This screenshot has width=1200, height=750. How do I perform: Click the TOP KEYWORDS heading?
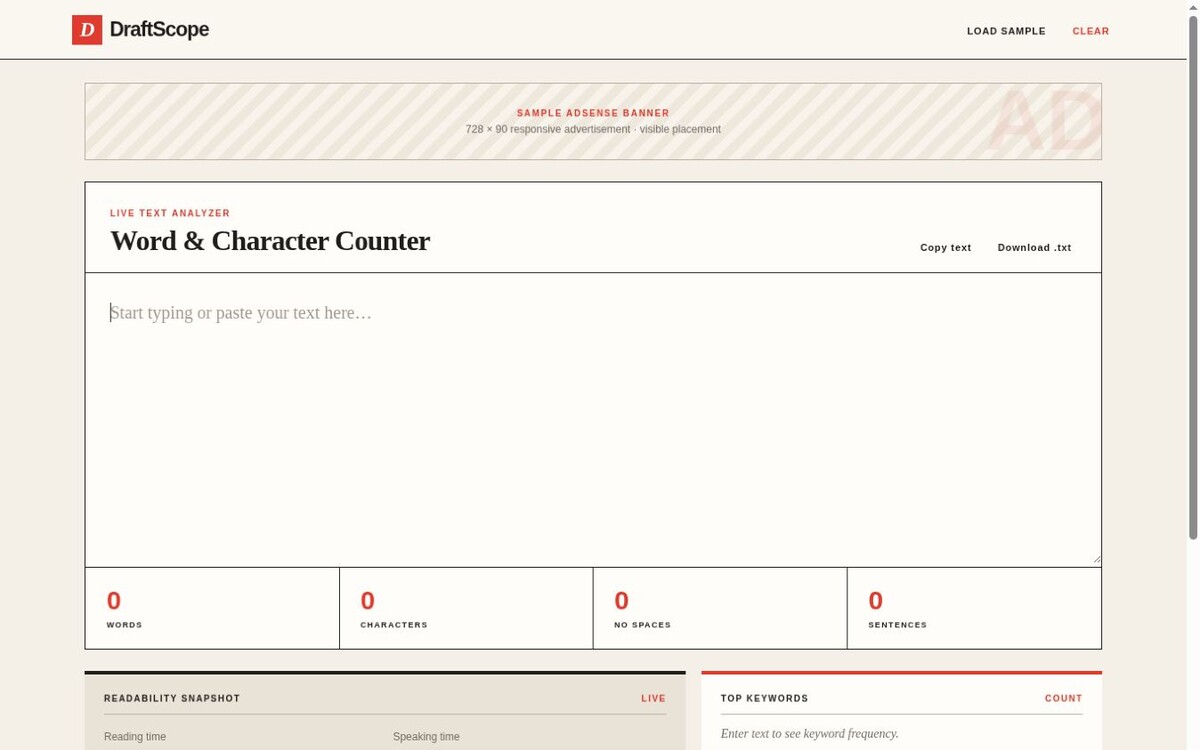[x=765, y=699]
